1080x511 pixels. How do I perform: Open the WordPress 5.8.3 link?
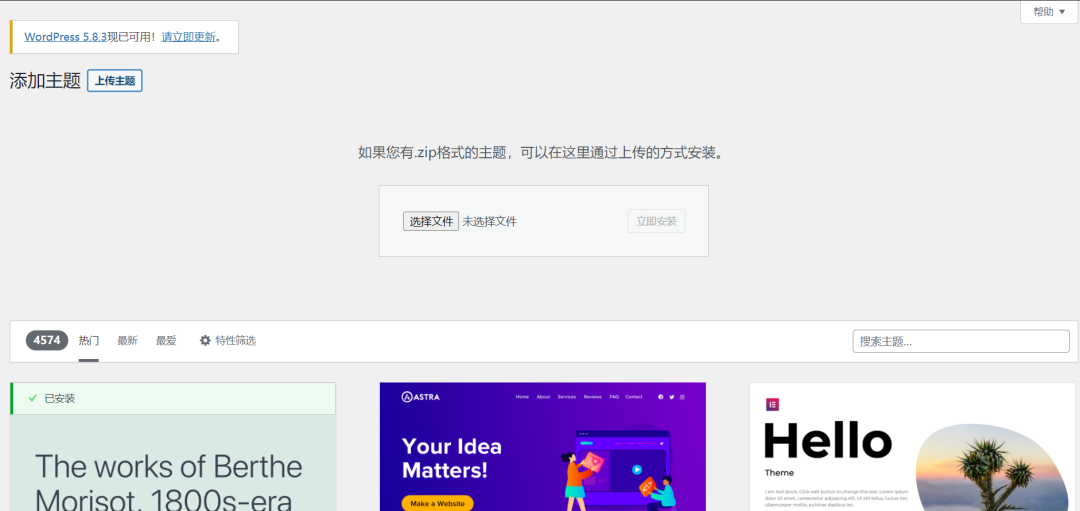click(65, 37)
